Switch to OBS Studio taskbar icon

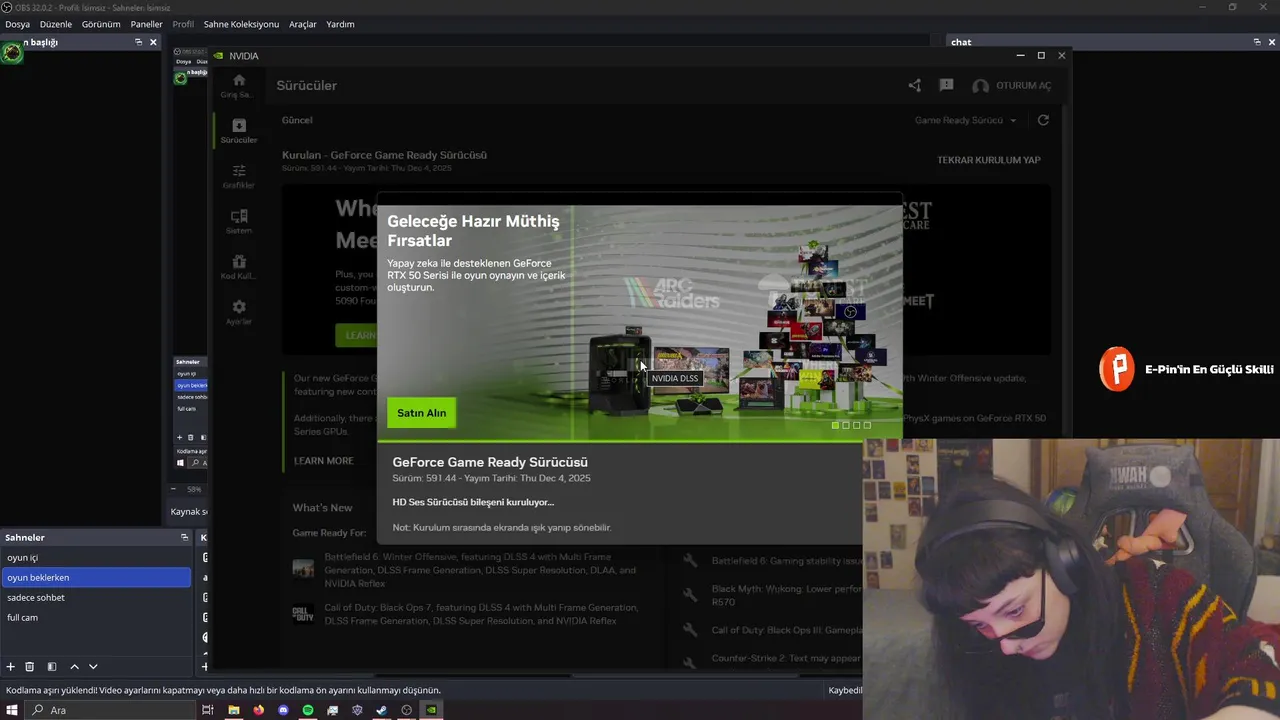click(406, 710)
